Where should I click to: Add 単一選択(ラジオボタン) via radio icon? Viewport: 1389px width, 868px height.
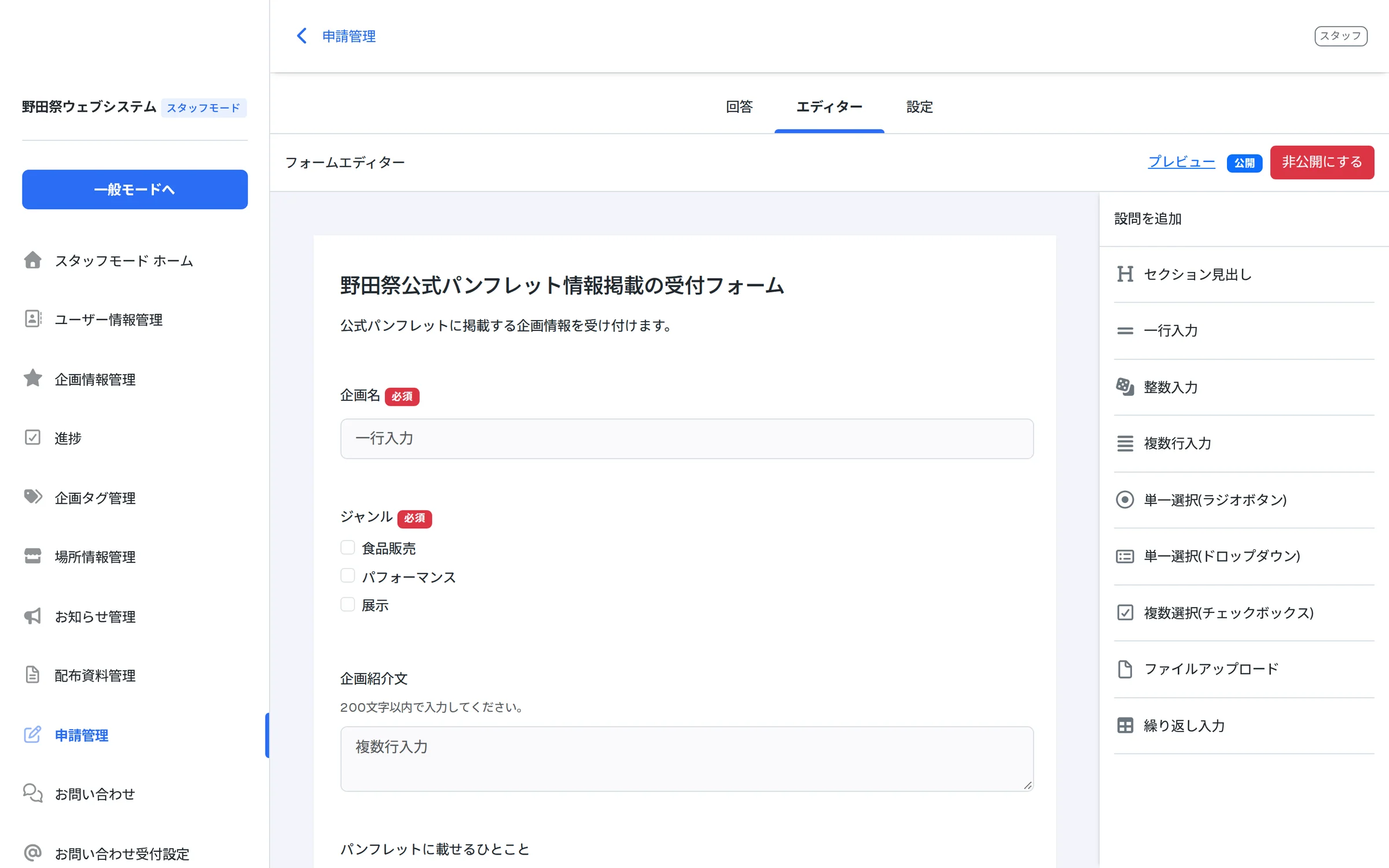[x=1125, y=499]
